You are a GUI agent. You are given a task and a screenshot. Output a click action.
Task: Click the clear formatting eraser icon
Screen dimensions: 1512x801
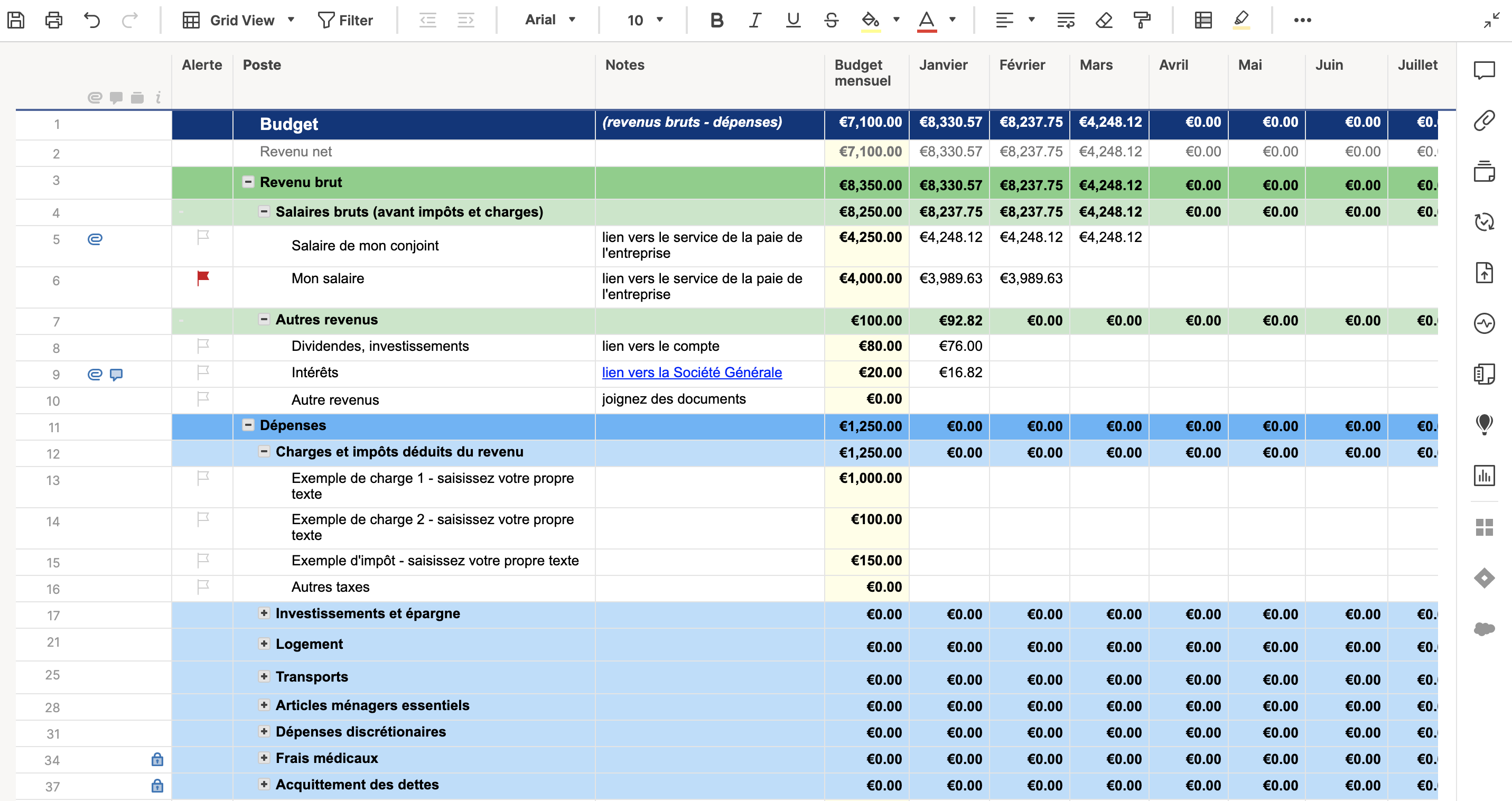point(1104,21)
